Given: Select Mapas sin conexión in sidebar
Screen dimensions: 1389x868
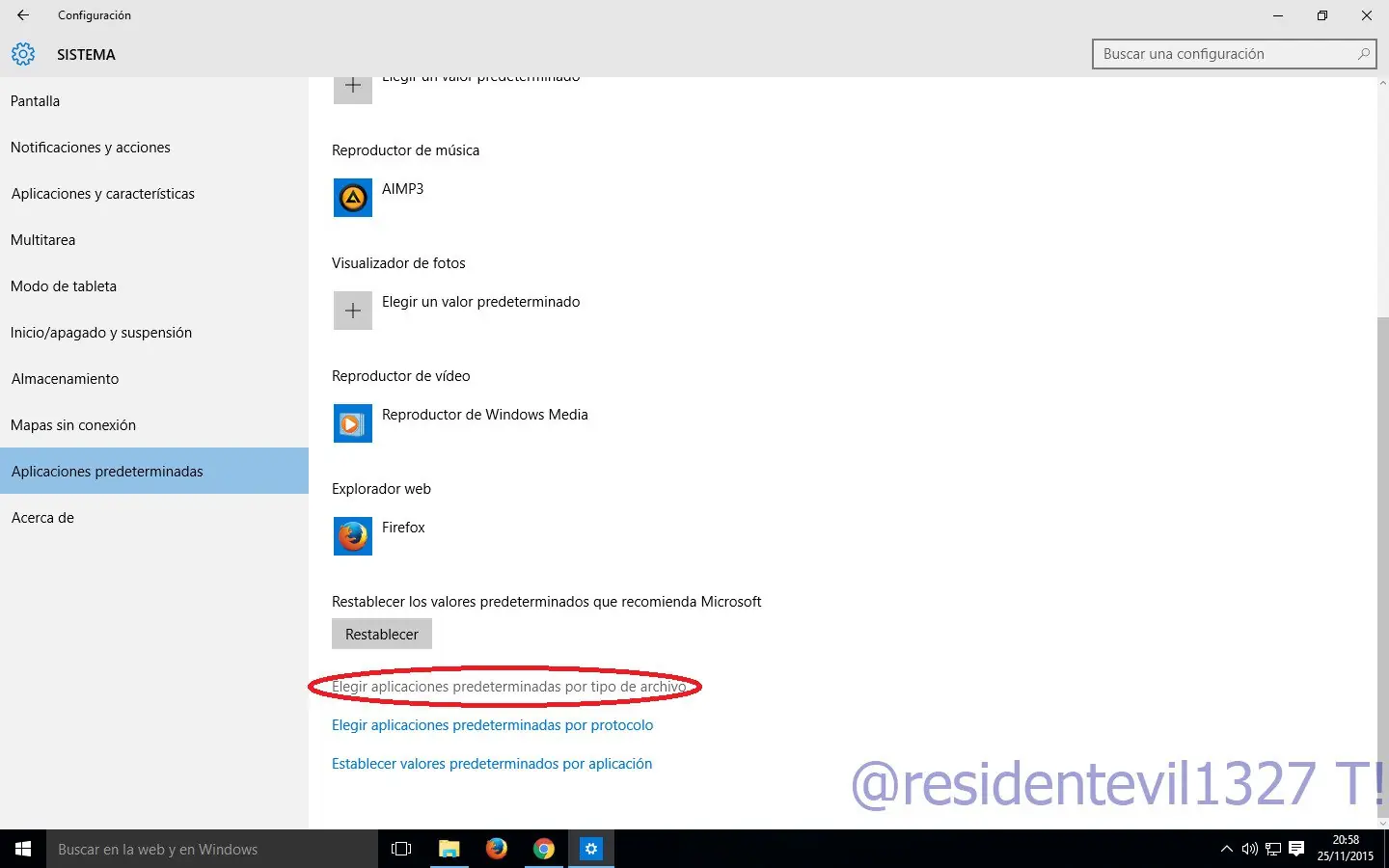Looking at the screenshot, I should 154,425.
